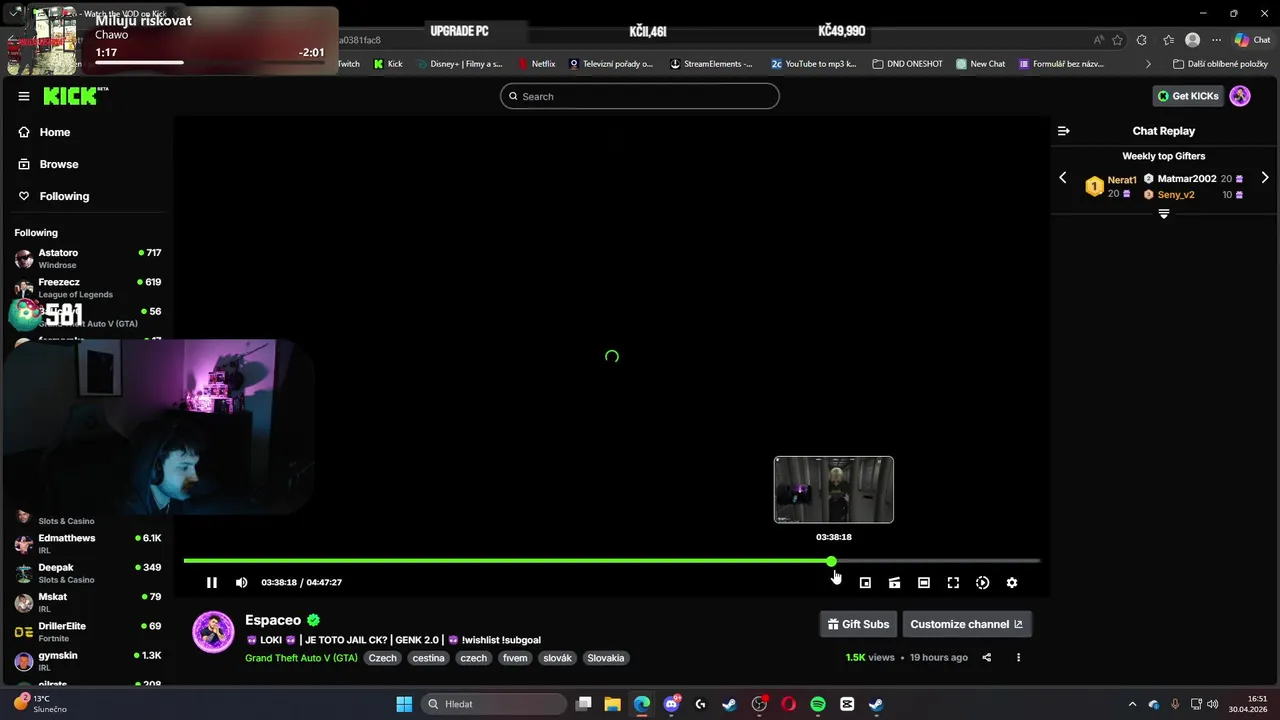
Task: Enter fullscreen video mode
Action: coord(953,583)
